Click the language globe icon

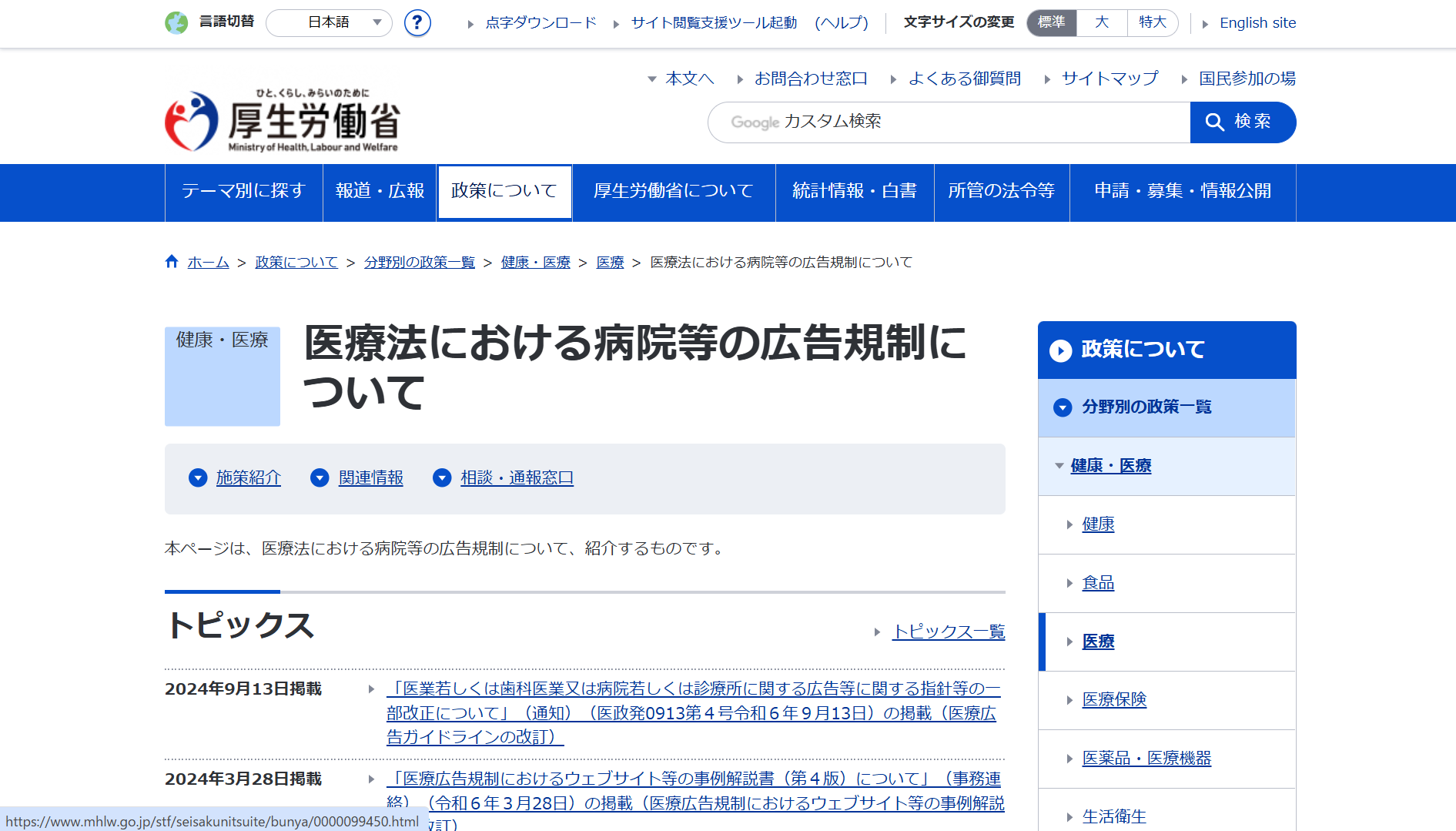tap(177, 22)
